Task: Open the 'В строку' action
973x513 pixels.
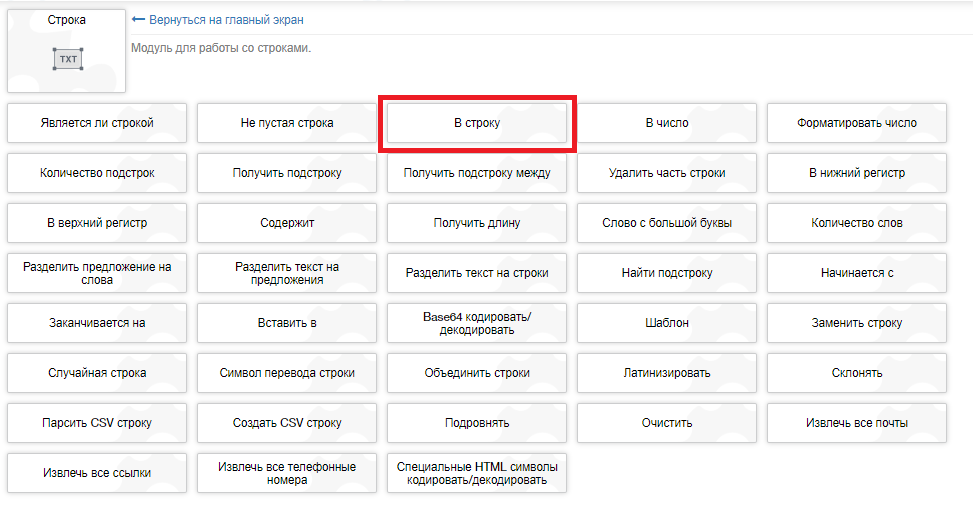Action: 477,123
